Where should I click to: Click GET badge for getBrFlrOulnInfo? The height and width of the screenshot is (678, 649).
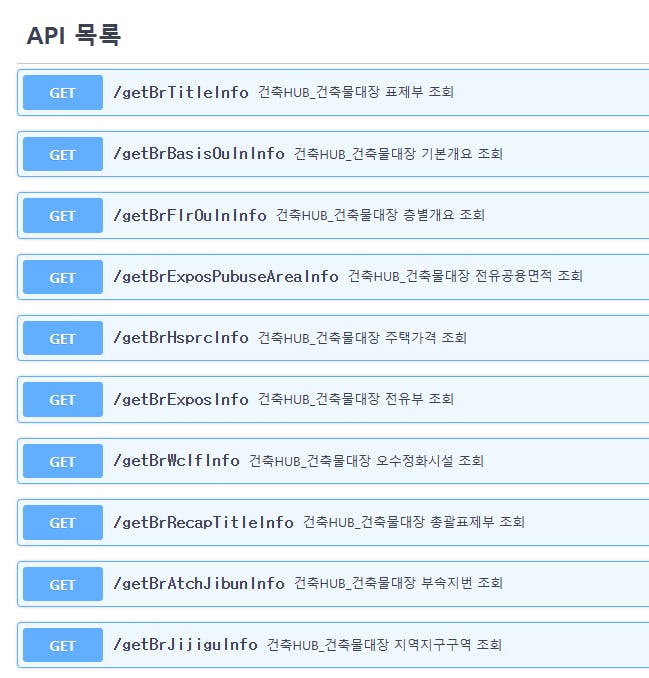pyautogui.click(x=63, y=216)
